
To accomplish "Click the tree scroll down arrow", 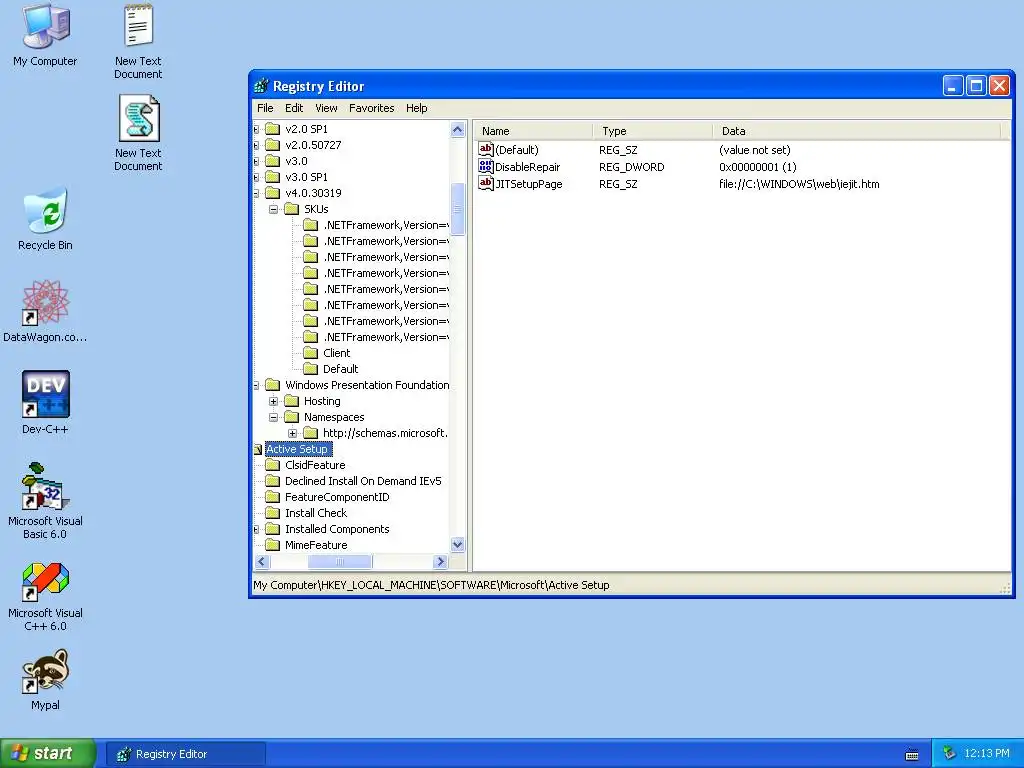I will coord(458,544).
